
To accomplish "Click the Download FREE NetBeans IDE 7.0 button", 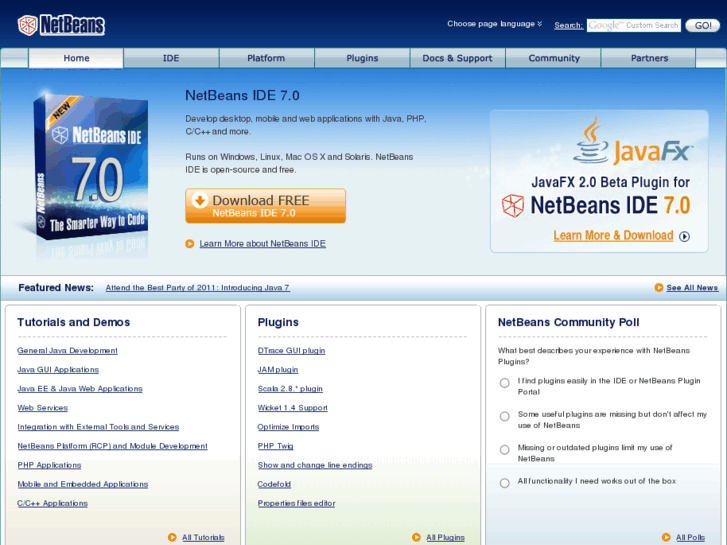I will point(265,206).
